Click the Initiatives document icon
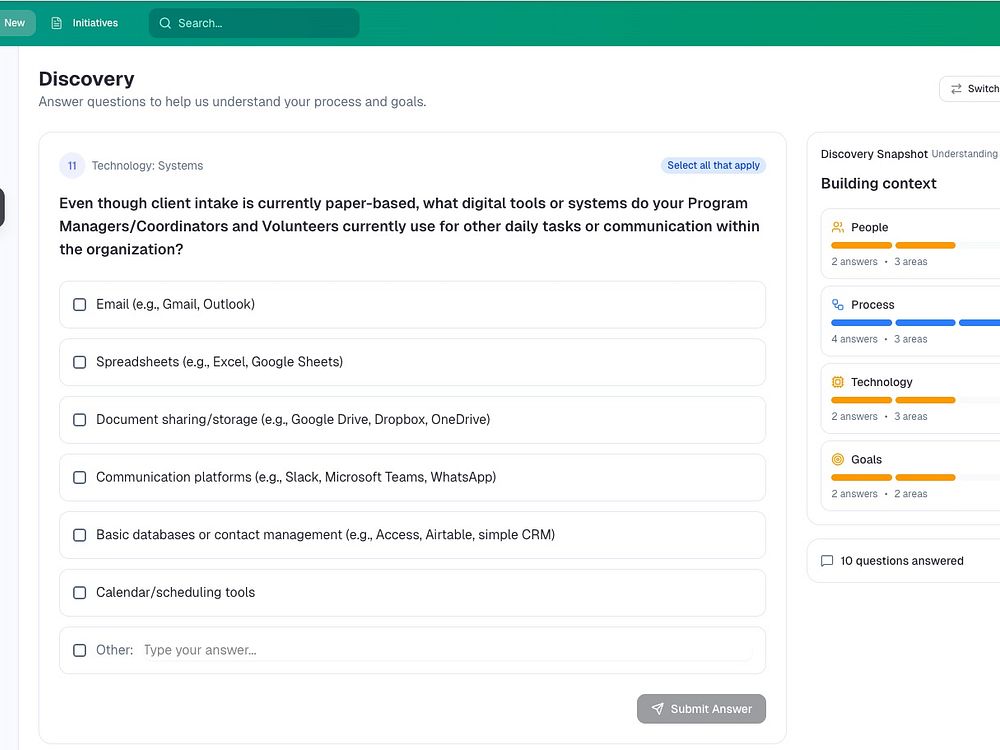This screenshot has width=1000, height=750. click(x=57, y=23)
